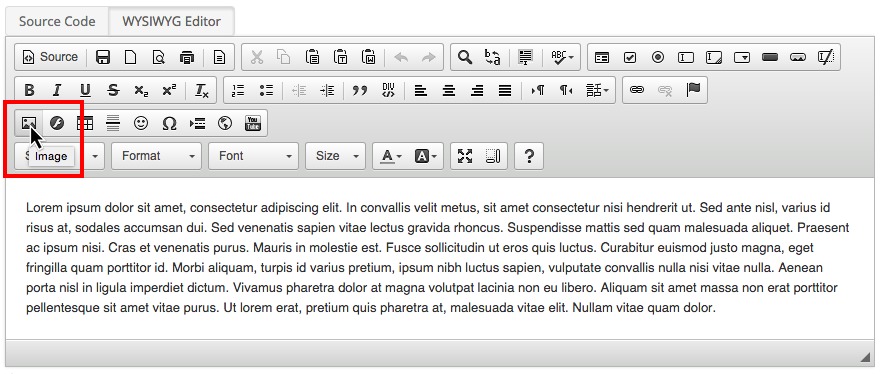Align text left
This screenshot has height=374, width=882.
tap(421, 90)
